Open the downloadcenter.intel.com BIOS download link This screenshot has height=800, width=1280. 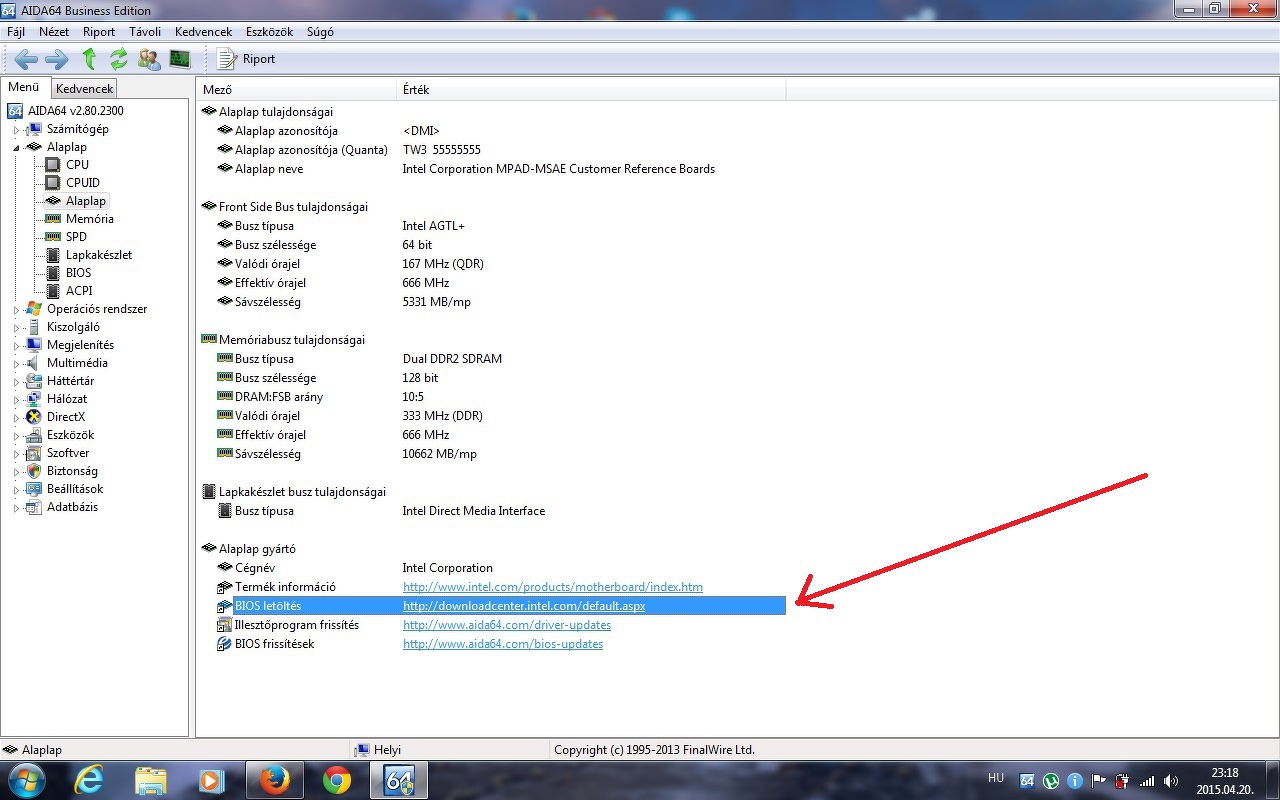click(524, 606)
